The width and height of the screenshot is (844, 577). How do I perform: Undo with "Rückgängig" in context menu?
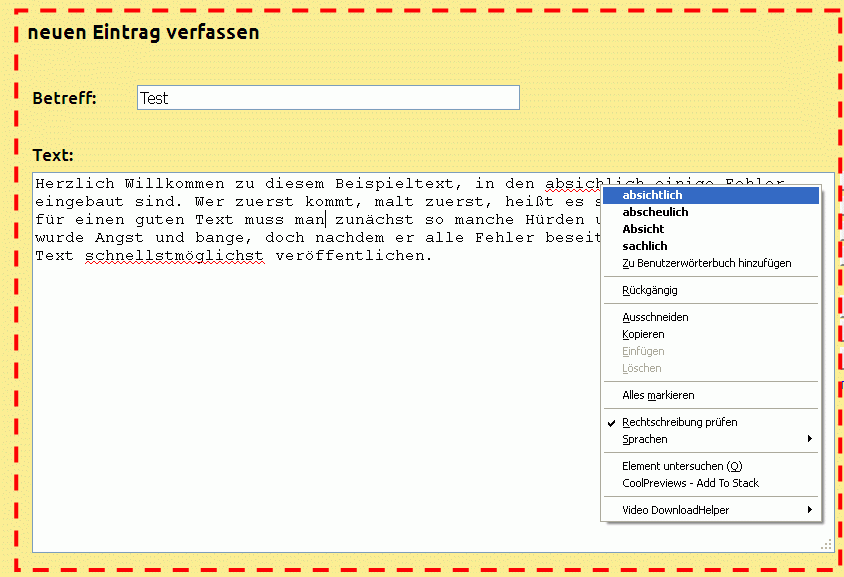click(649, 290)
